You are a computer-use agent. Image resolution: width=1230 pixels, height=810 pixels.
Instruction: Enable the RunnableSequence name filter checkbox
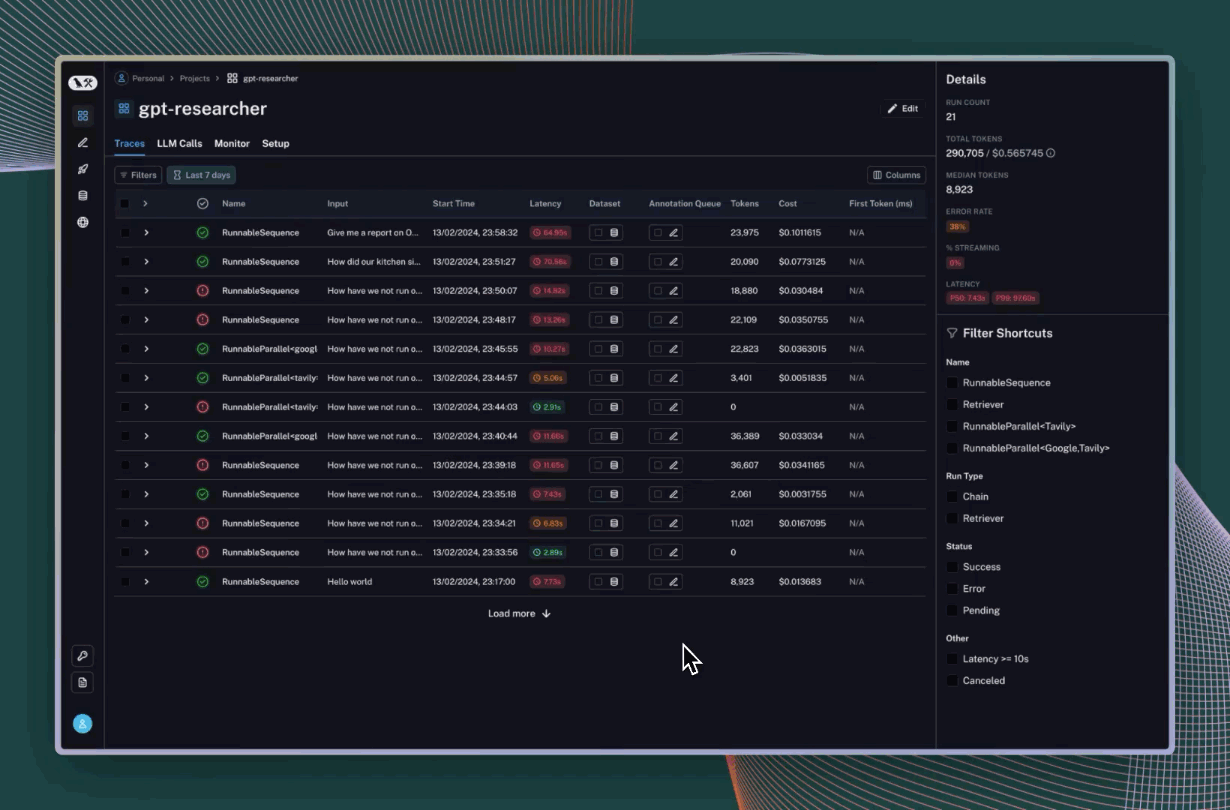(952, 383)
